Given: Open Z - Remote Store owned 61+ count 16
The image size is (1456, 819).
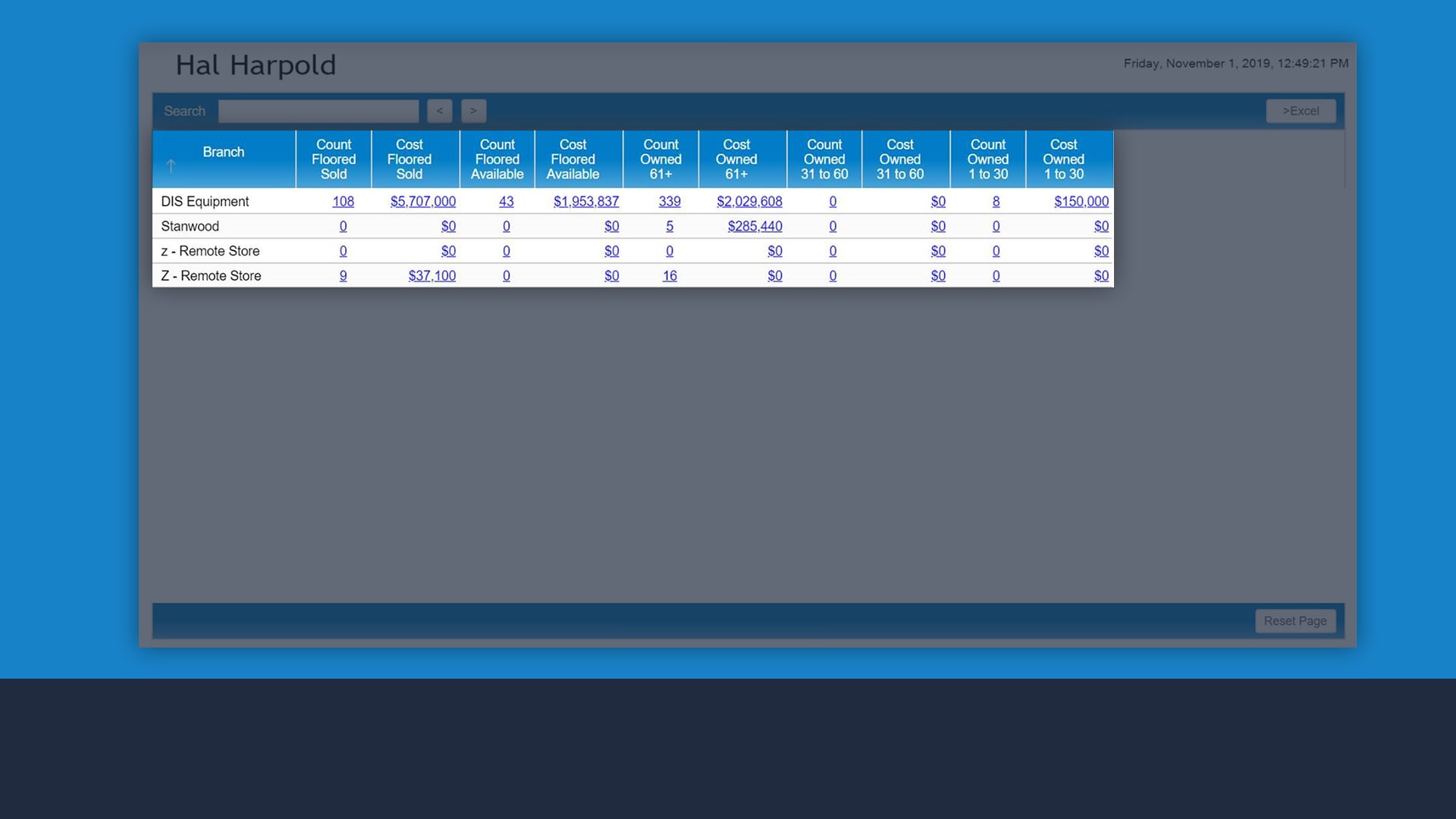Looking at the screenshot, I should click(x=670, y=276).
